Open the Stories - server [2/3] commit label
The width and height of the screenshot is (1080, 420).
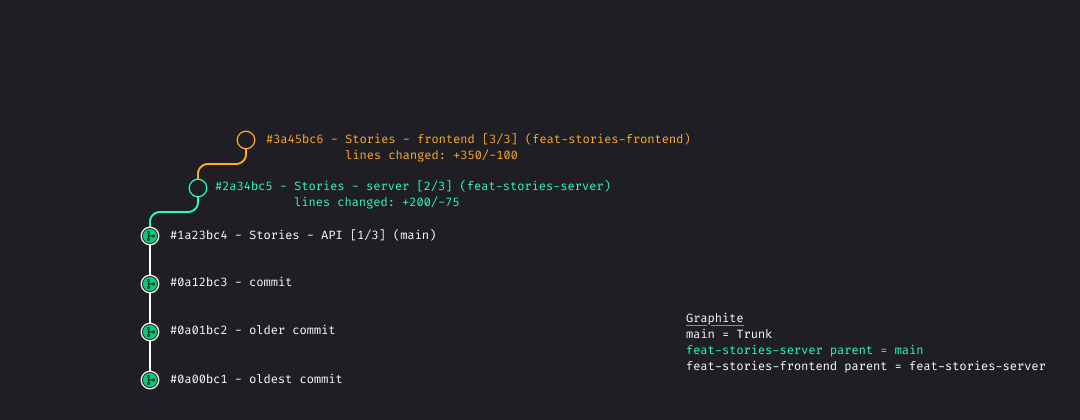(412, 186)
